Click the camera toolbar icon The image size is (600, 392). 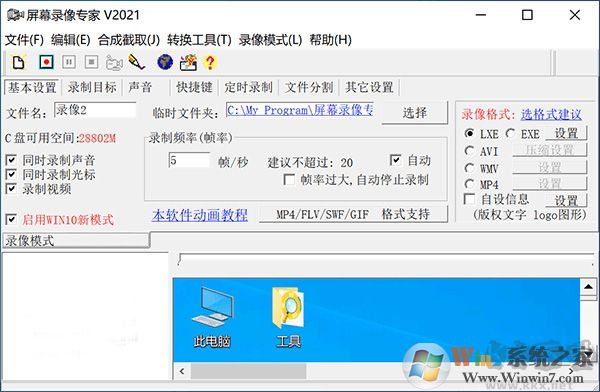pyautogui.click(x=114, y=62)
